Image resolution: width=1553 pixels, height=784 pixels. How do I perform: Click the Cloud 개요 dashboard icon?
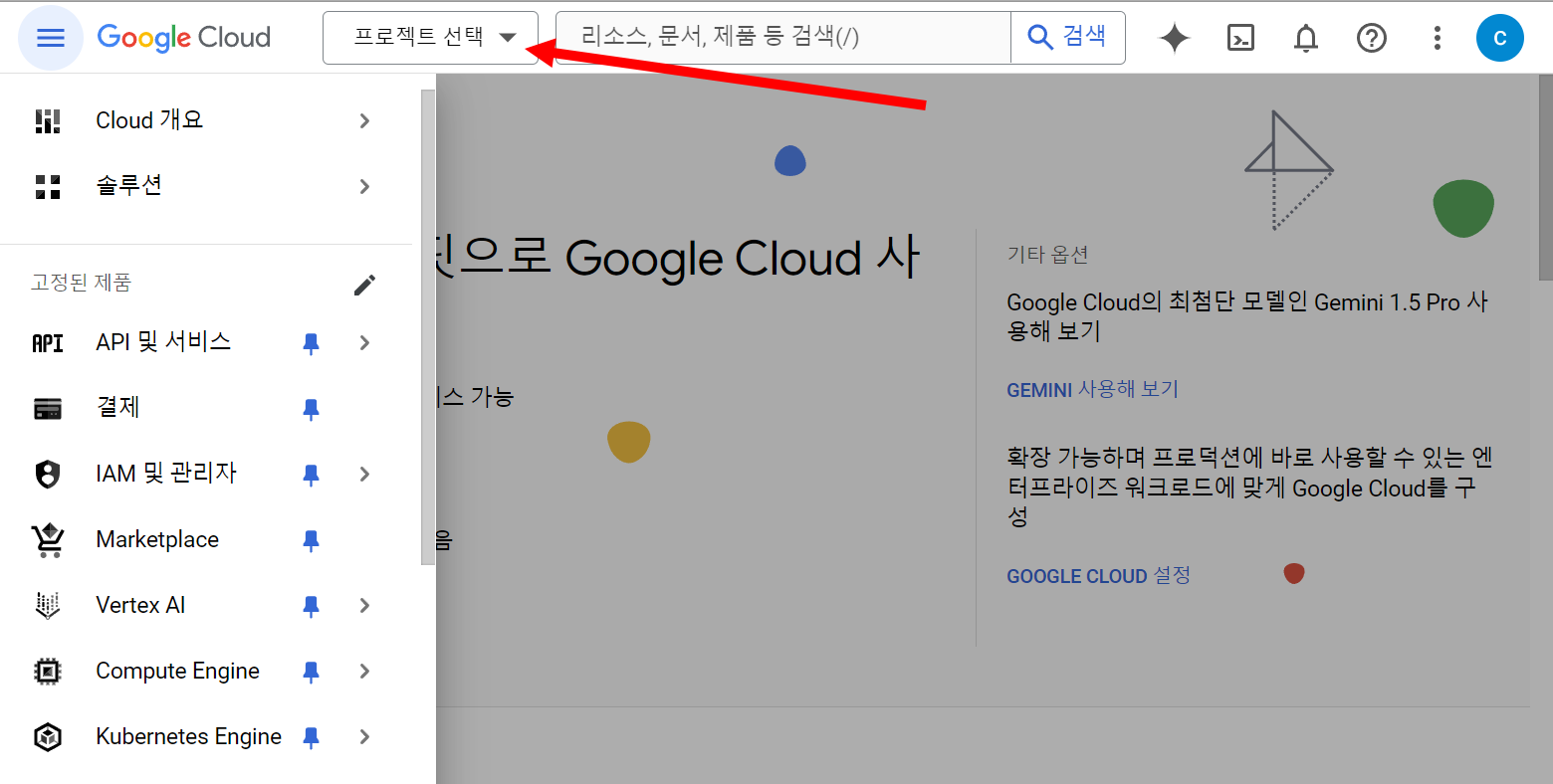(48, 121)
